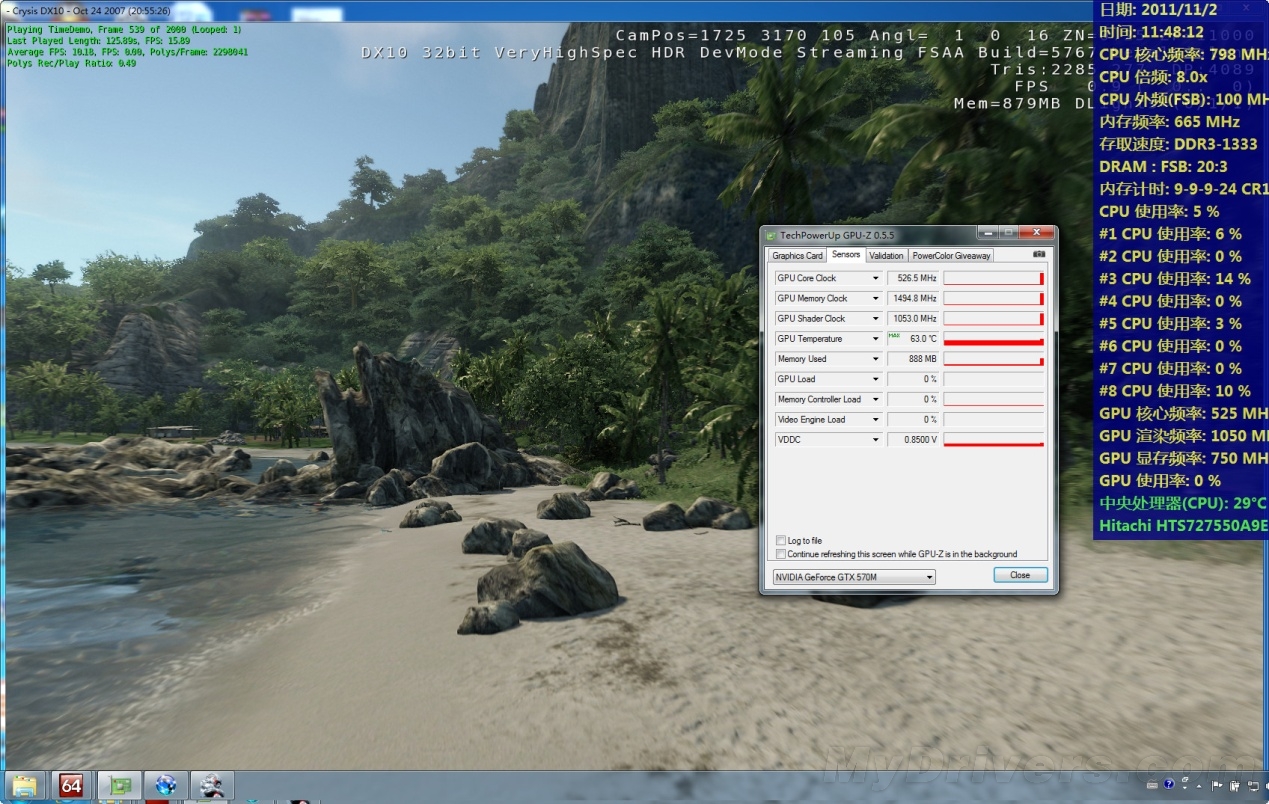
Task: Click the 1053.0 MHz shader clock value
Action: pos(913,318)
